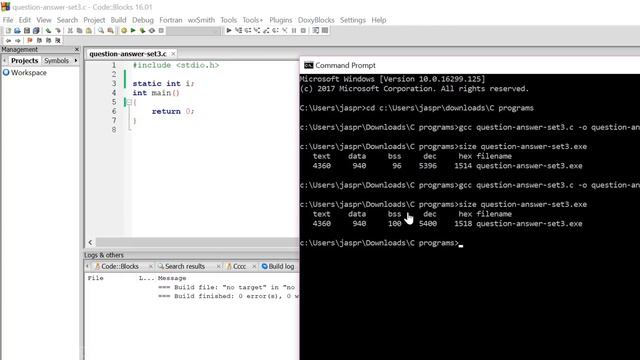The width and height of the screenshot is (640, 360).
Task: Open the Search menu
Action: [x=67, y=20]
